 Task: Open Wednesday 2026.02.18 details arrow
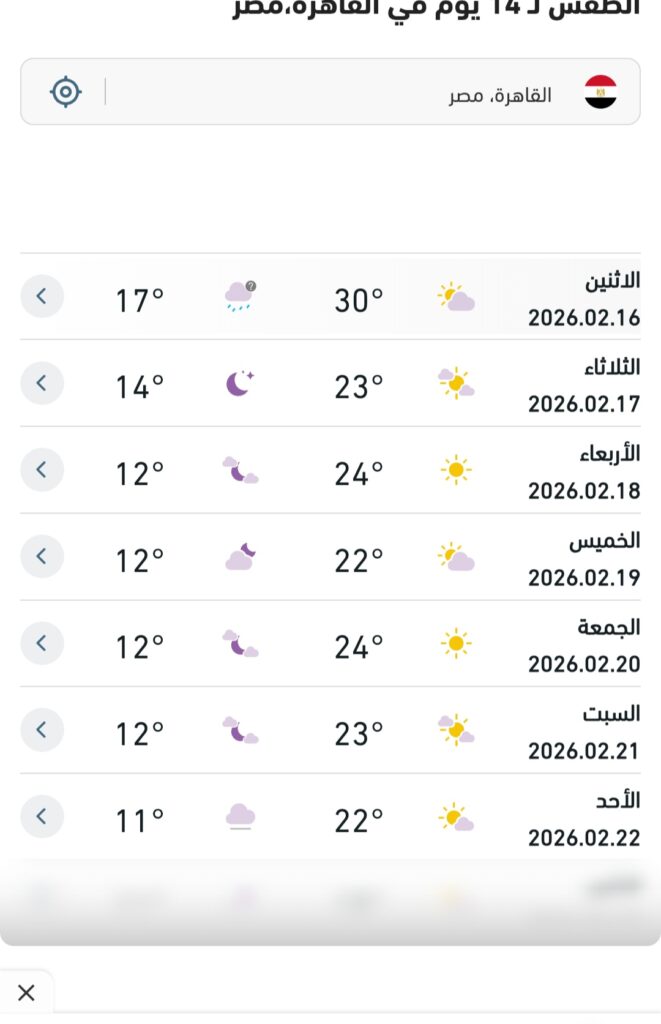[x=42, y=470]
